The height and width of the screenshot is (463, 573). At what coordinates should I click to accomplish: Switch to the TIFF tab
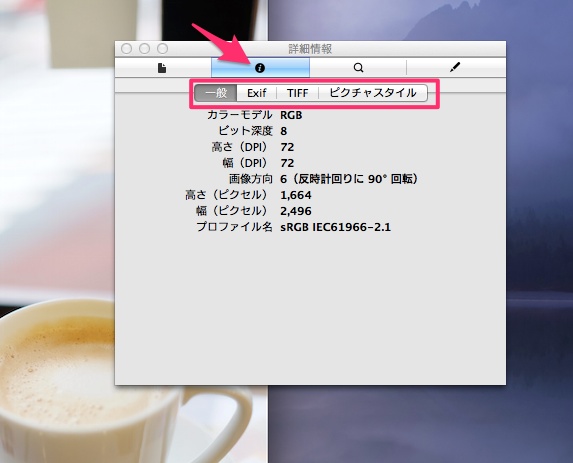[x=297, y=93]
